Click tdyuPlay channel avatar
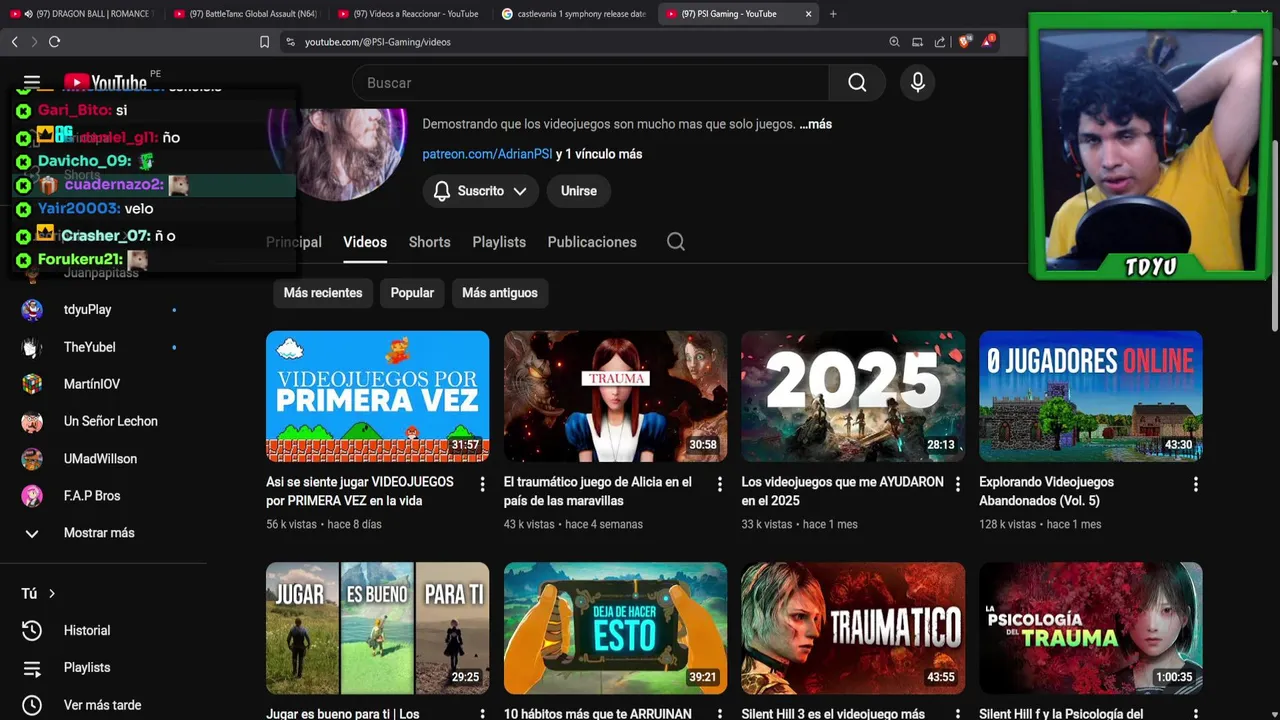The width and height of the screenshot is (1280, 720). (x=32, y=310)
